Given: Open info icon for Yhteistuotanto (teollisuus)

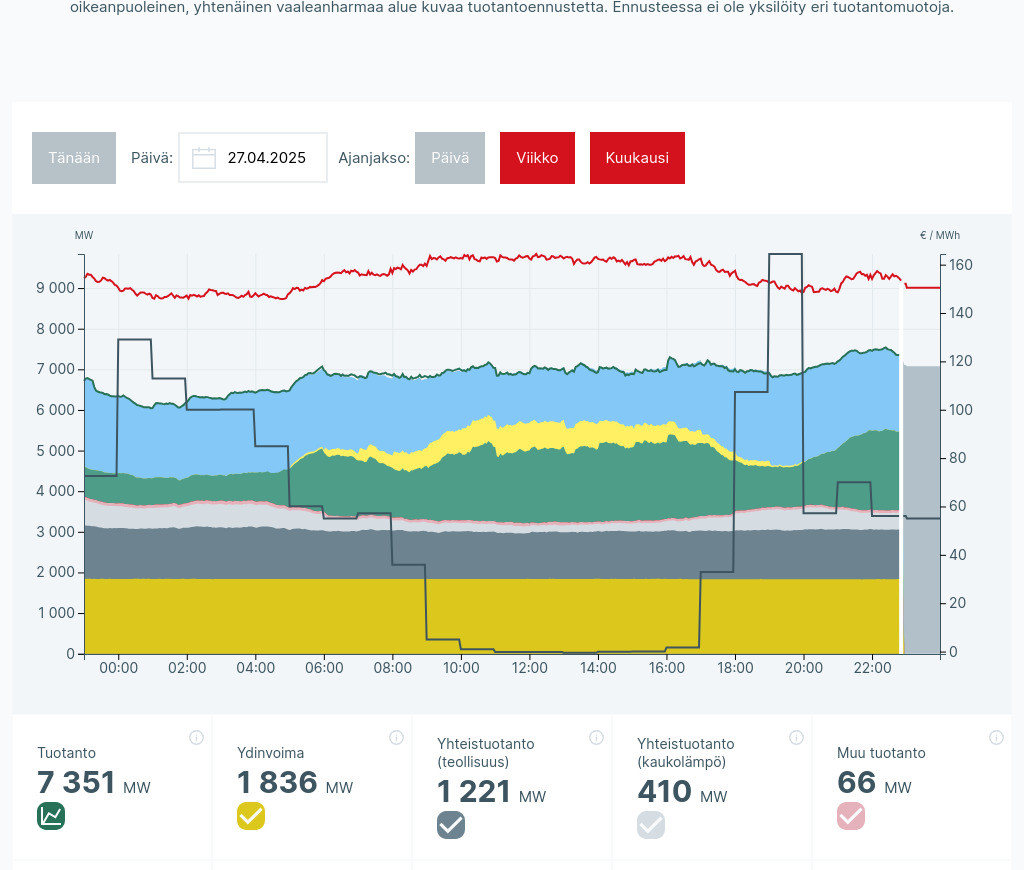Looking at the screenshot, I should click(596, 738).
